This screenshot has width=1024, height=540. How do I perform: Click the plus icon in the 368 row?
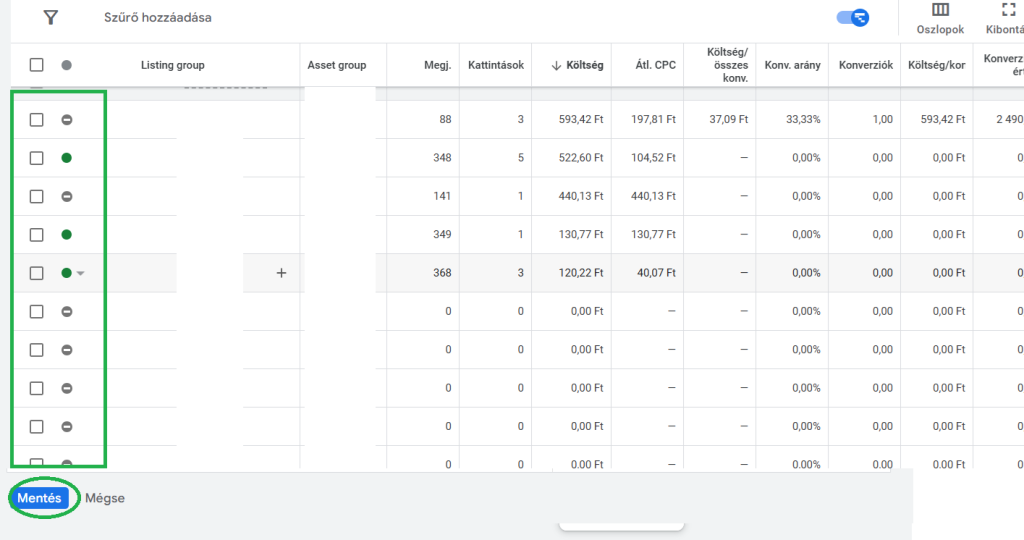(x=281, y=273)
